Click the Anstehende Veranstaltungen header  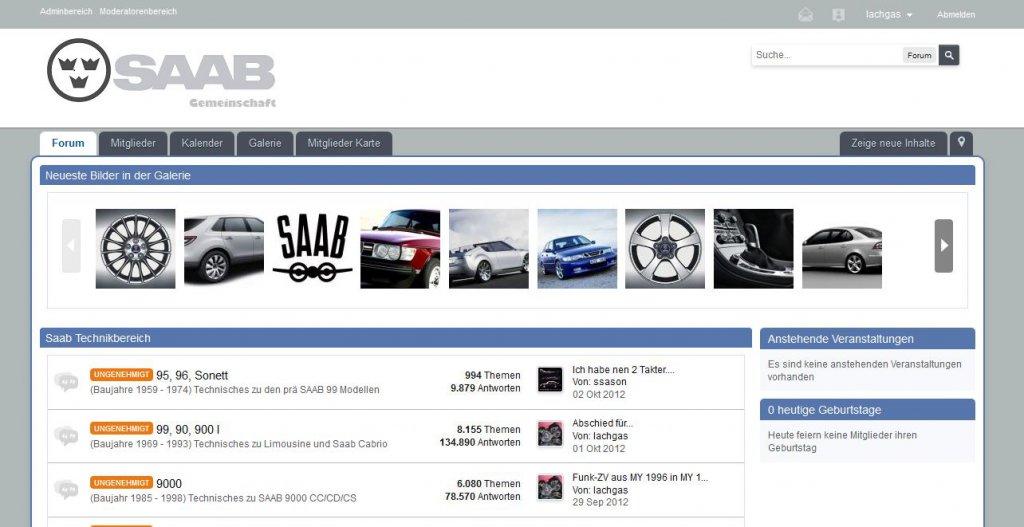click(867, 339)
